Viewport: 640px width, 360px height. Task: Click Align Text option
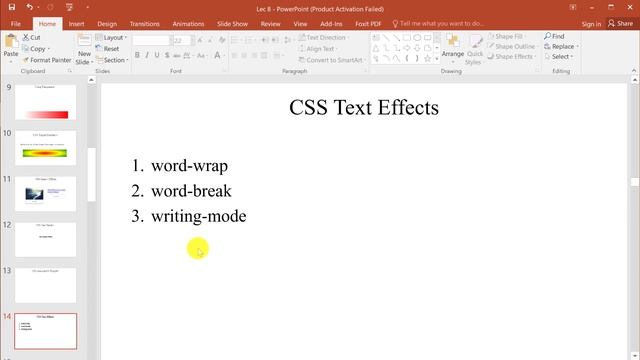pyautogui.click(x=318, y=49)
